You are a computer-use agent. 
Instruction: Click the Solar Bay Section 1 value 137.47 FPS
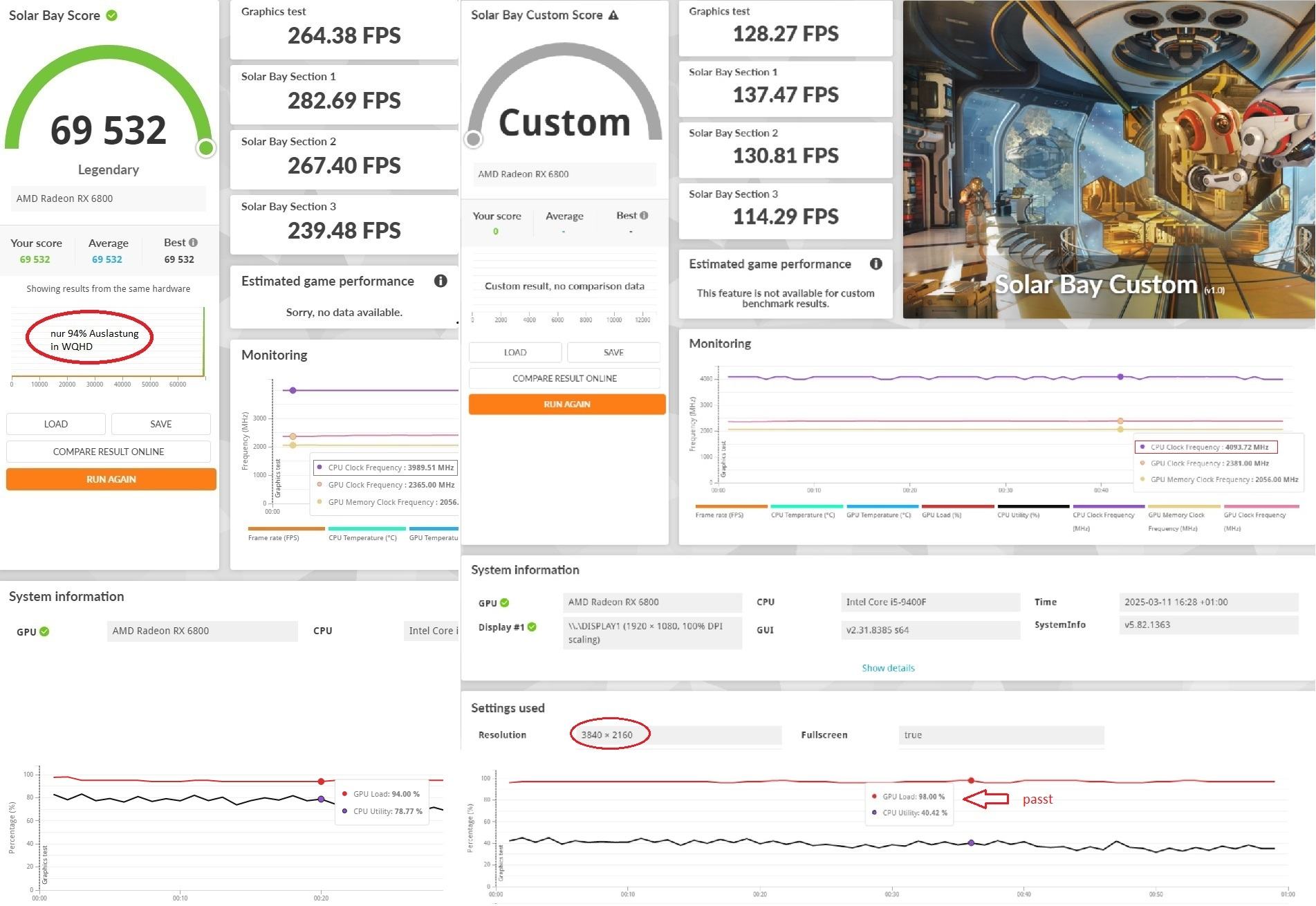(786, 95)
